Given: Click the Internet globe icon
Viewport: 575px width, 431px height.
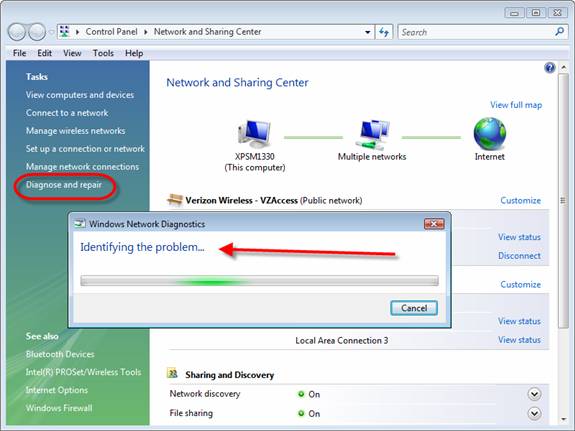Looking at the screenshot, I should 490,134.
